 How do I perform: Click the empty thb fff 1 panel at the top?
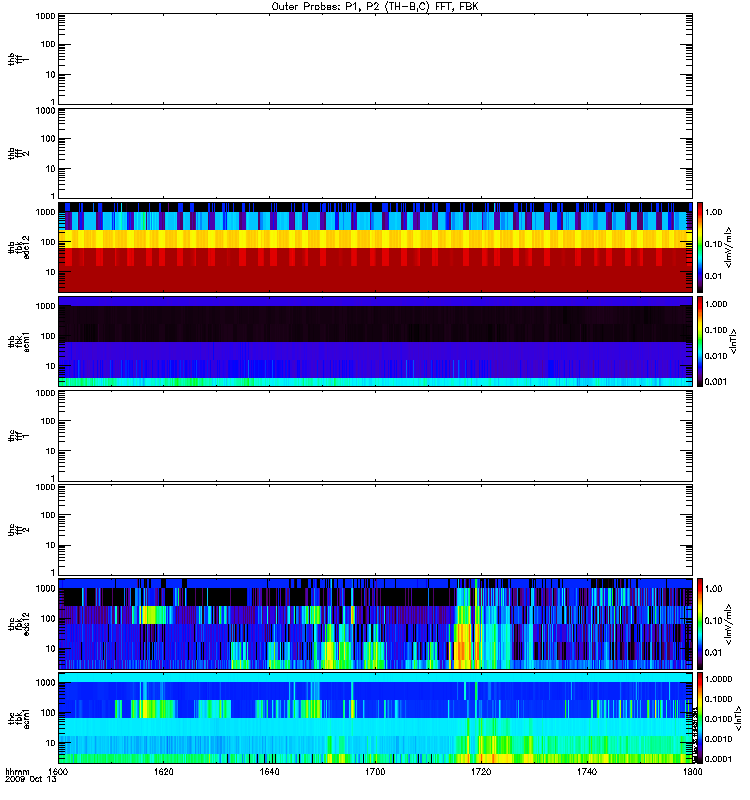pos(375,59)
